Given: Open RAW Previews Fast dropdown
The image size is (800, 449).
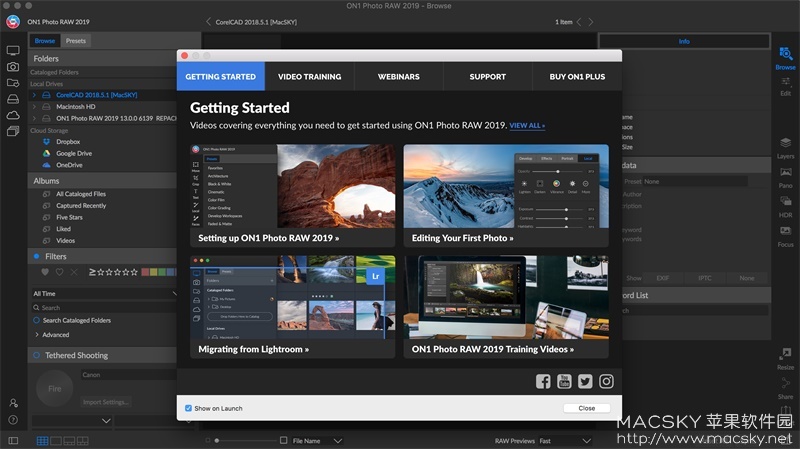Looking at the screenshot, I should [565, 440].
